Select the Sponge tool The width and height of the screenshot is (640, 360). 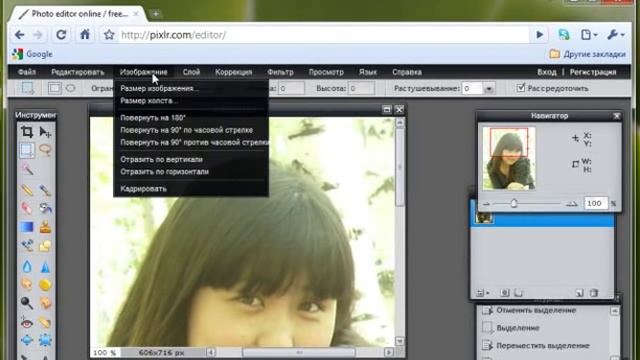(45, 284)
